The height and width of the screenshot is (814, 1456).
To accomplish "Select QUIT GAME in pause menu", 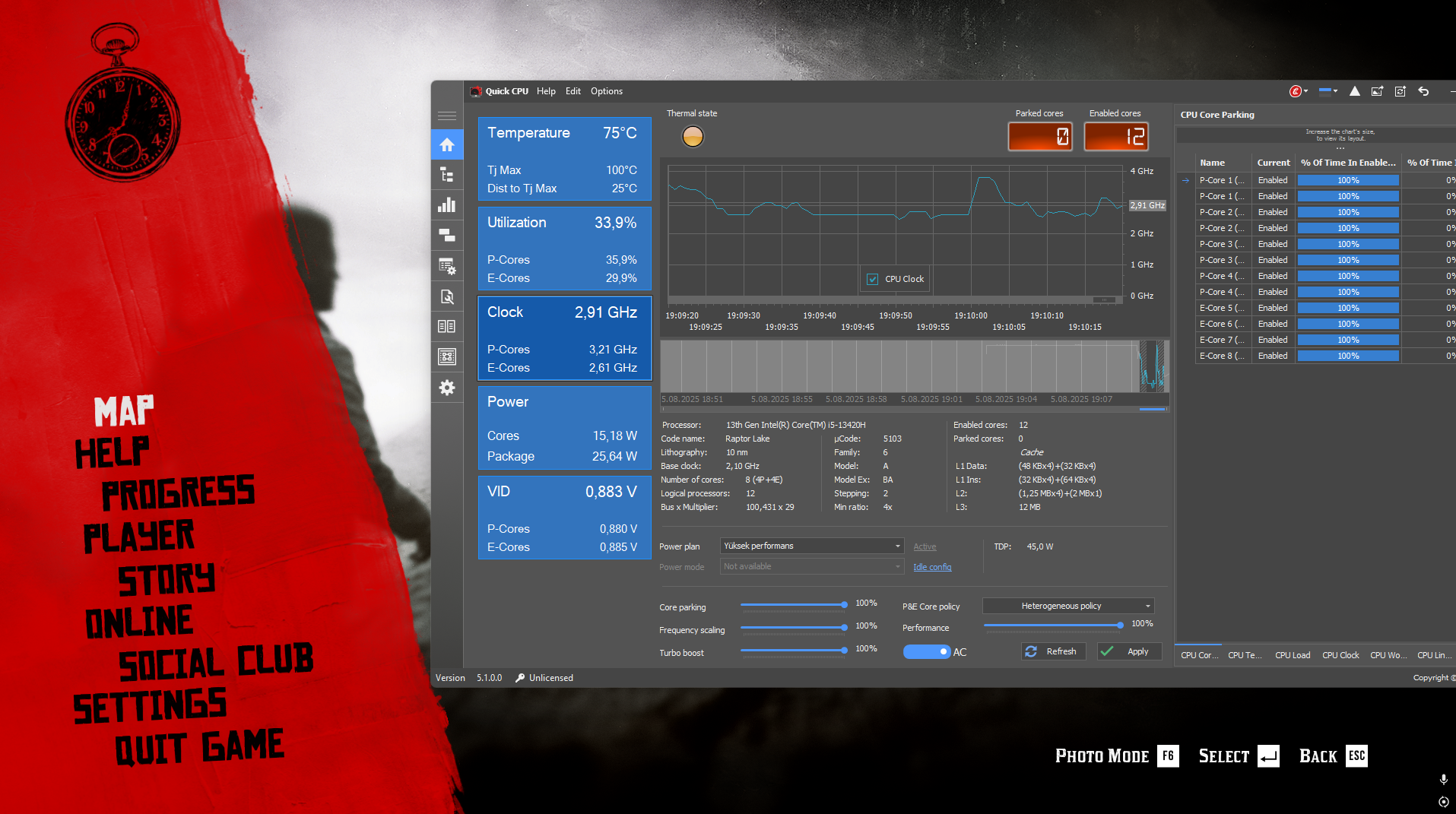I will (199, 747).
